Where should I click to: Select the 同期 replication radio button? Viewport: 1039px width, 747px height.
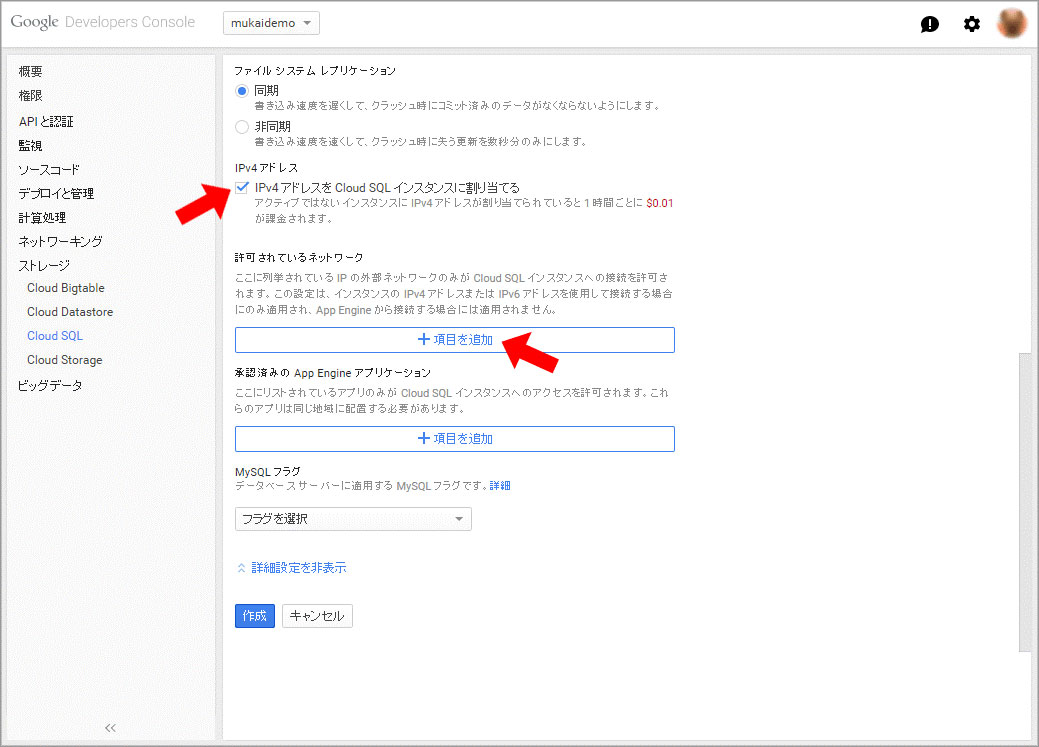(242, 91)
